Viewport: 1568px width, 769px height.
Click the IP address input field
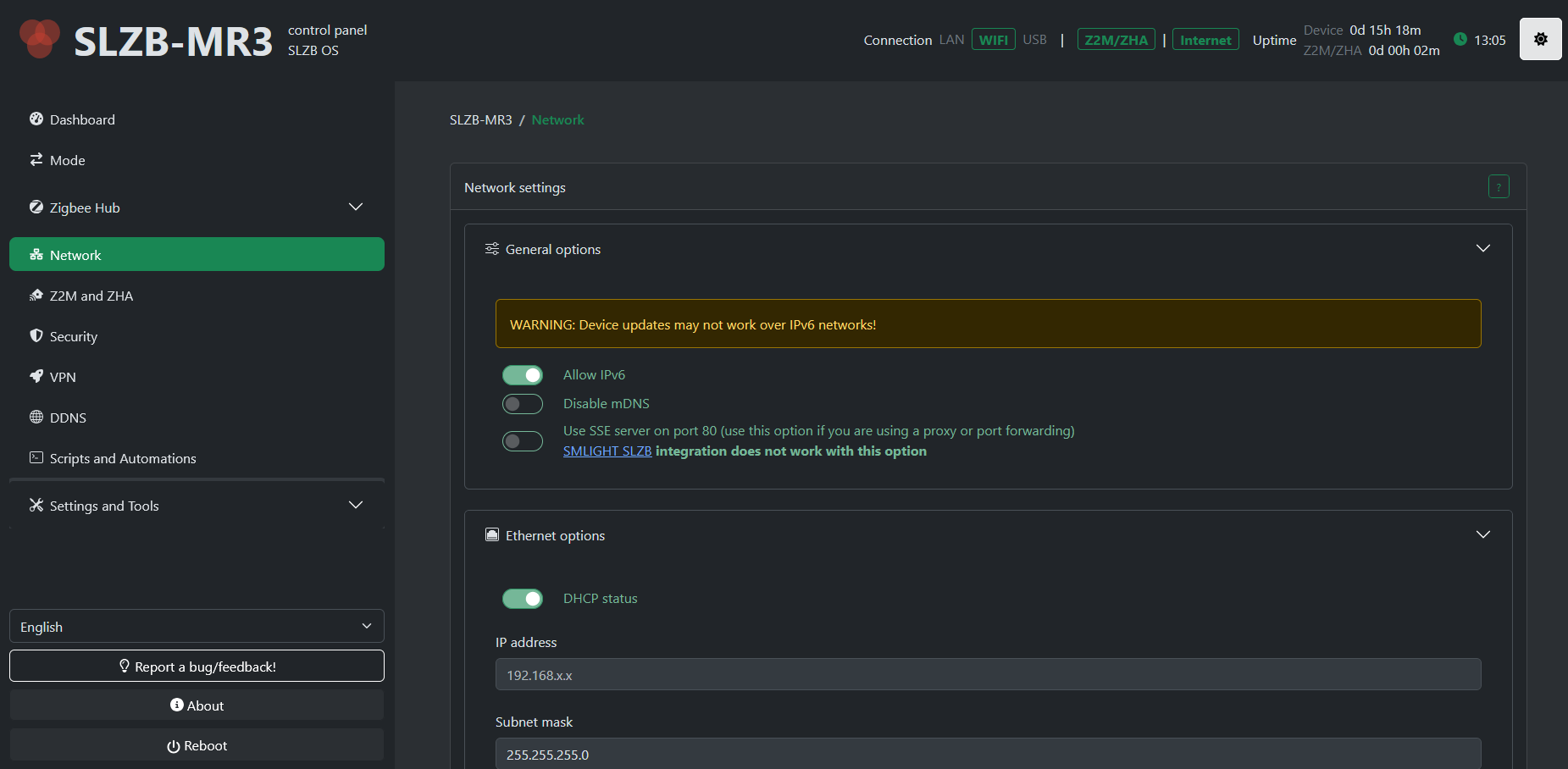click(988, 675)
